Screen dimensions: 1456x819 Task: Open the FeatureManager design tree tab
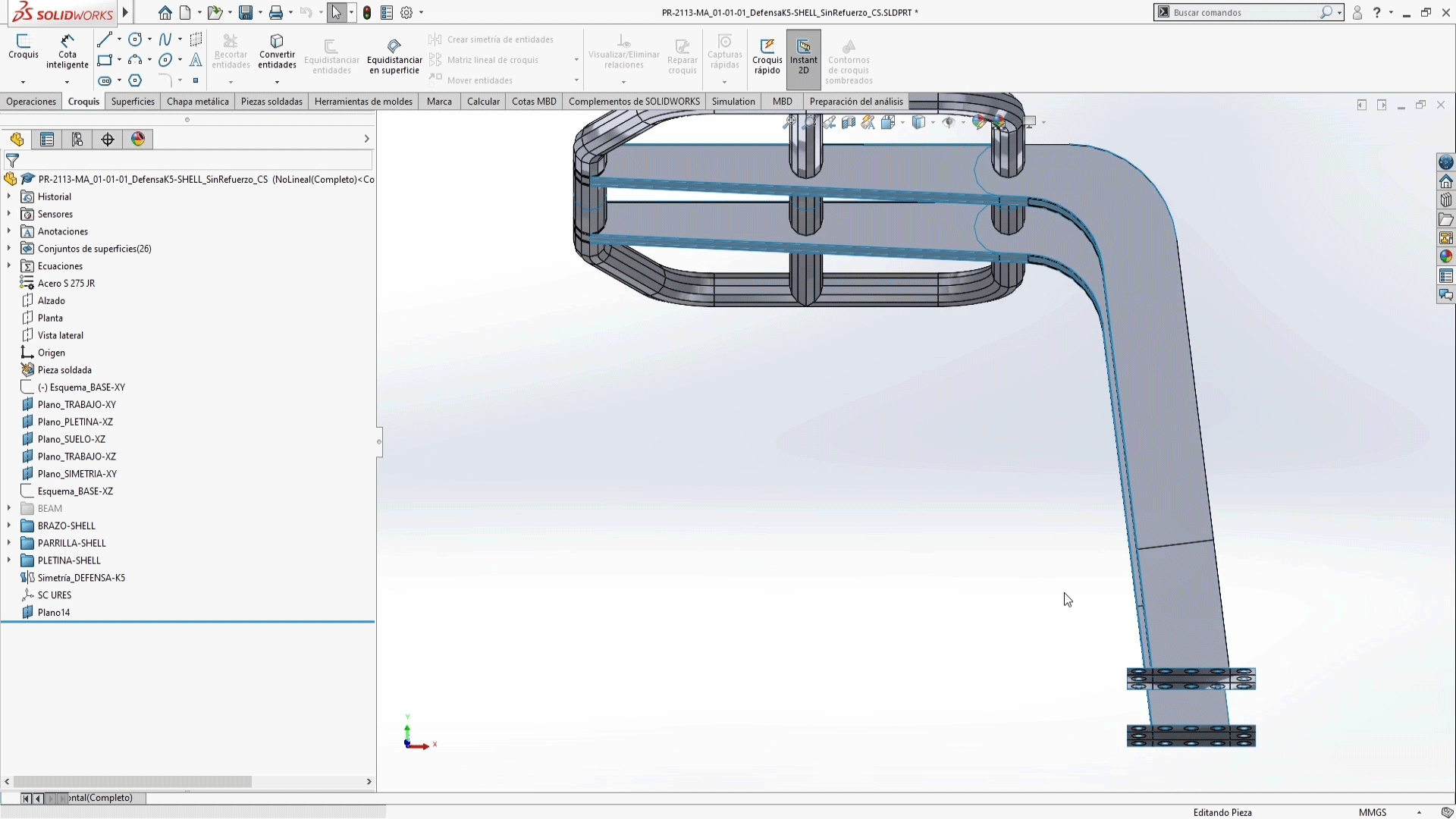click(17, 139)
